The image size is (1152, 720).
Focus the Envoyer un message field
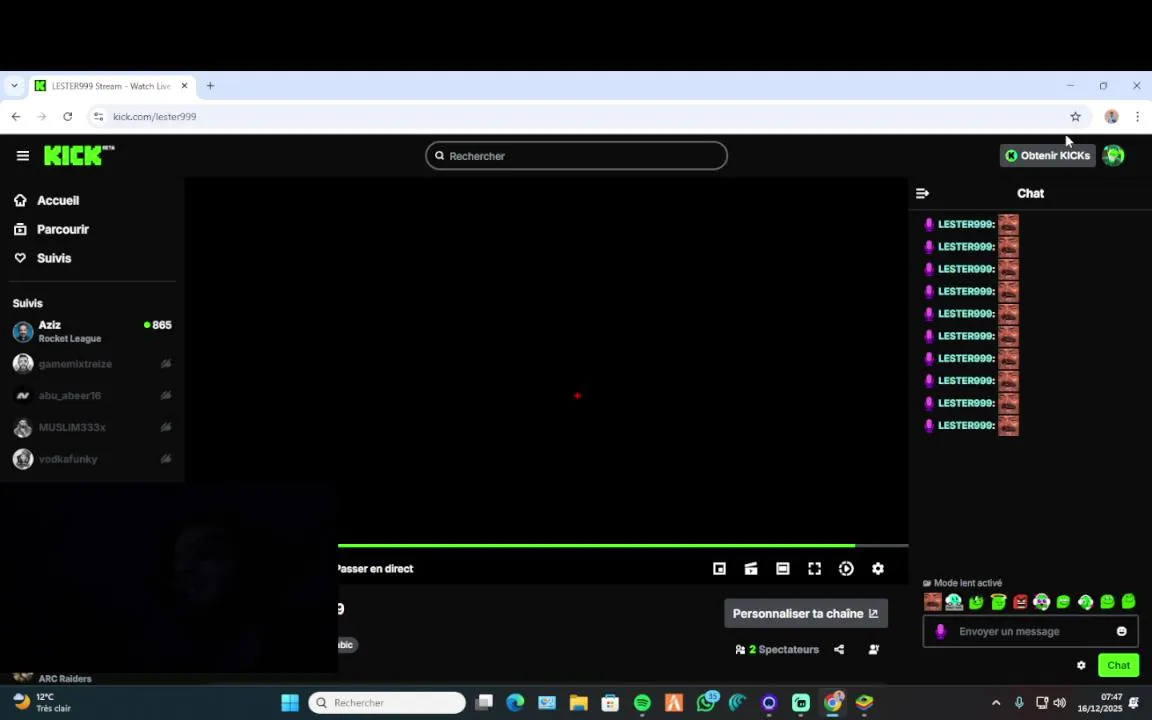click(1031, 631)
